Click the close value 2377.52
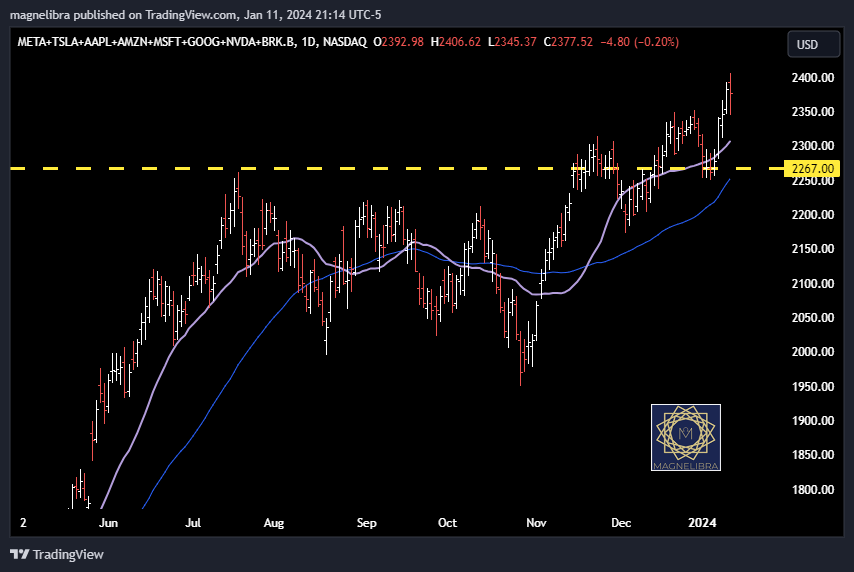The width and height of the screenshot is (854, 572). click(571, 42)
